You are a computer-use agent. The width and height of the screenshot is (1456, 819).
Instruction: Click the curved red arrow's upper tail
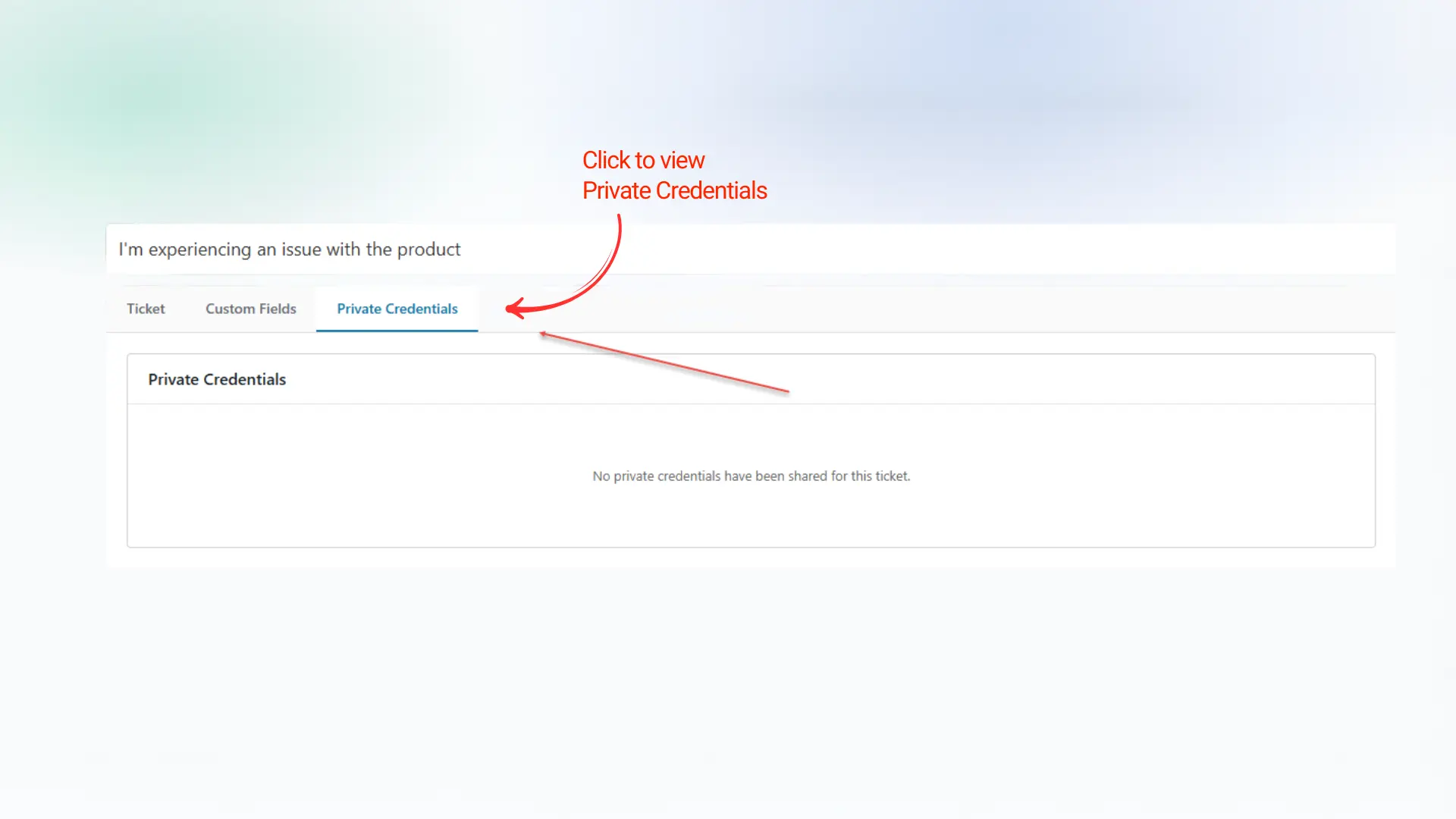pyautogui.click(x=620, y=221)
